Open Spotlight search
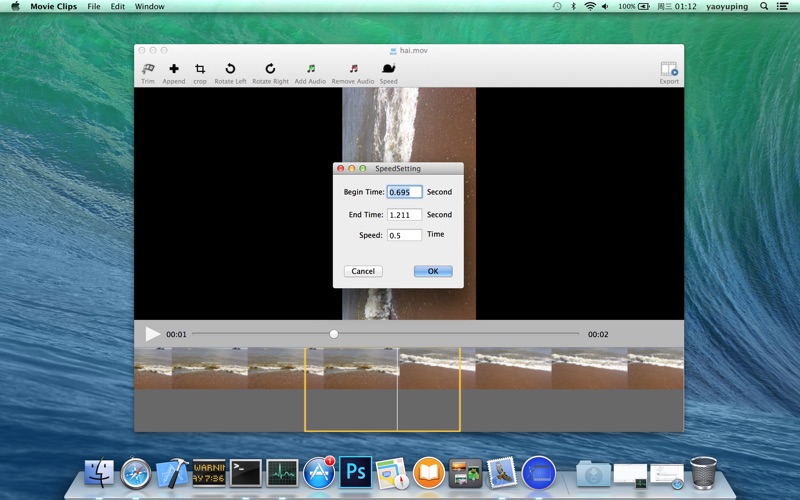This screenshot has height=500, width=800. (764, 6)
